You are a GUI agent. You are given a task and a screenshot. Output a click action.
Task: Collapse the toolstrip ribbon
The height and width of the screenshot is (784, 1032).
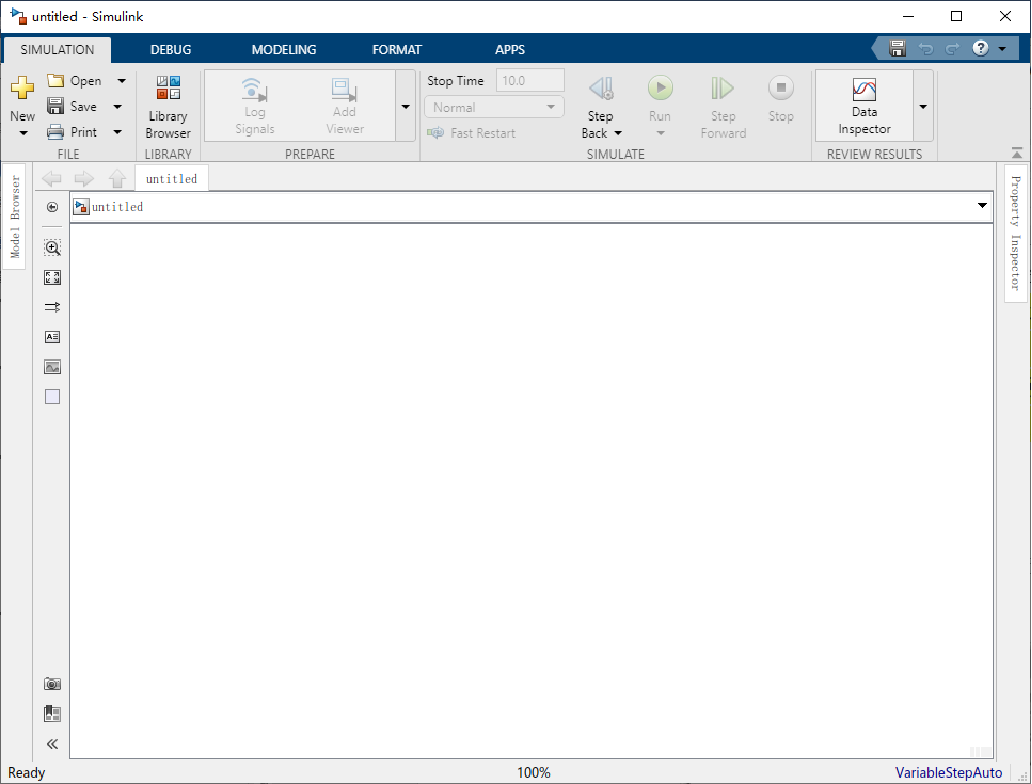pyautogui.click(x=1017, y=153)
